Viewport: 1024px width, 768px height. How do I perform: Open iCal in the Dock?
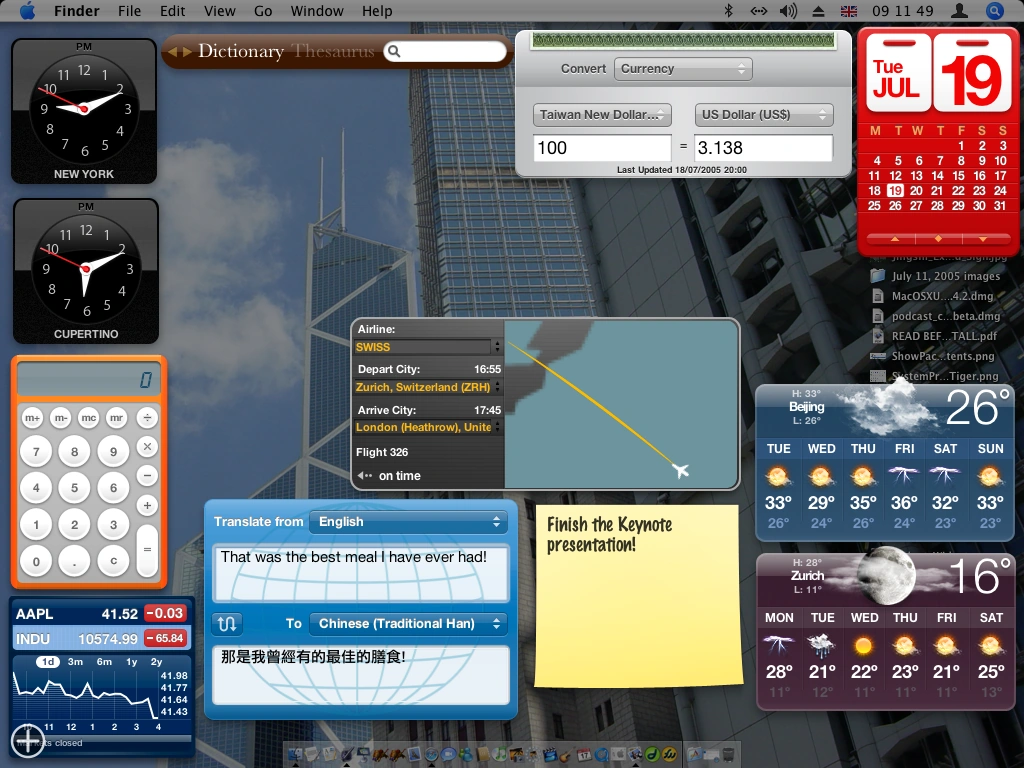pyautogui.click(x=584, y=754)
